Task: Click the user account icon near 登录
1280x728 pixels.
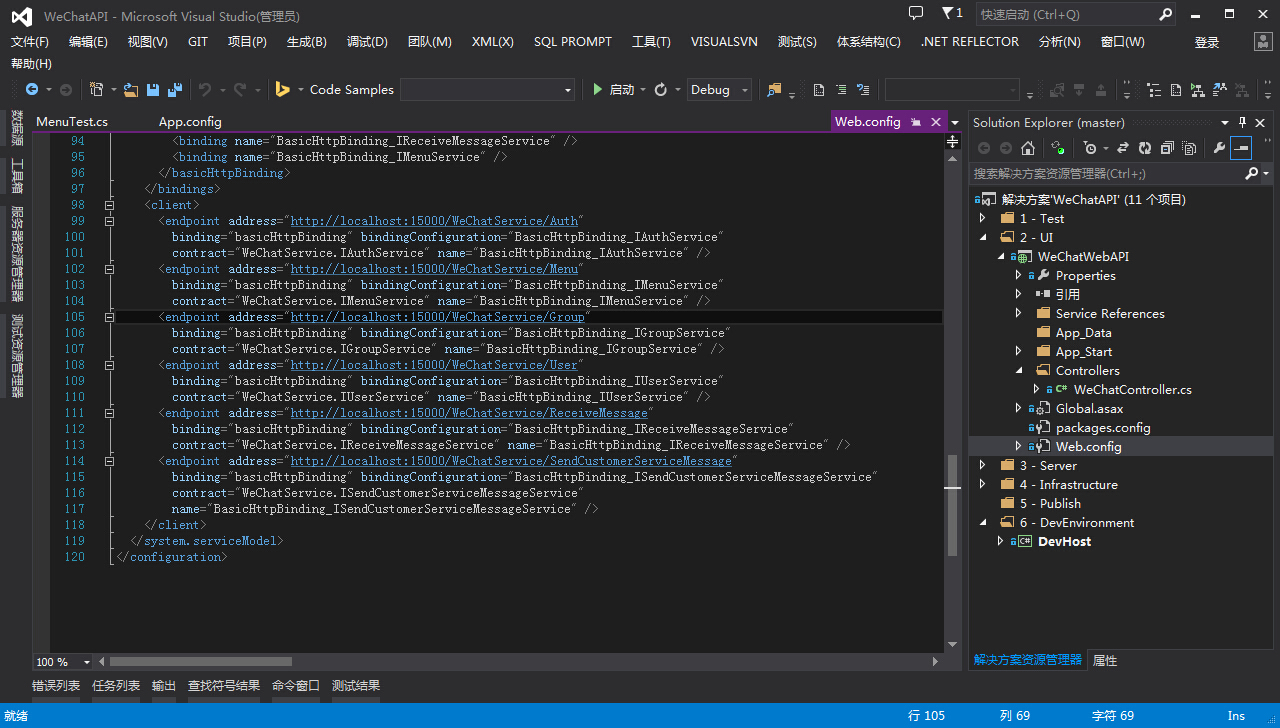Action: click(1261, 42)
